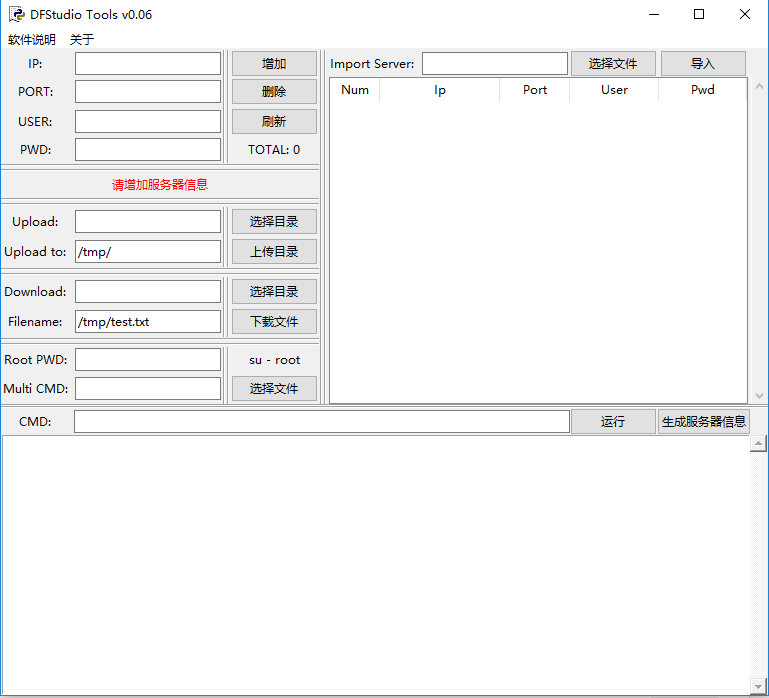Focus the Root PWD field
This screenshot has width=769, height=698.
(x=148, y=360)
